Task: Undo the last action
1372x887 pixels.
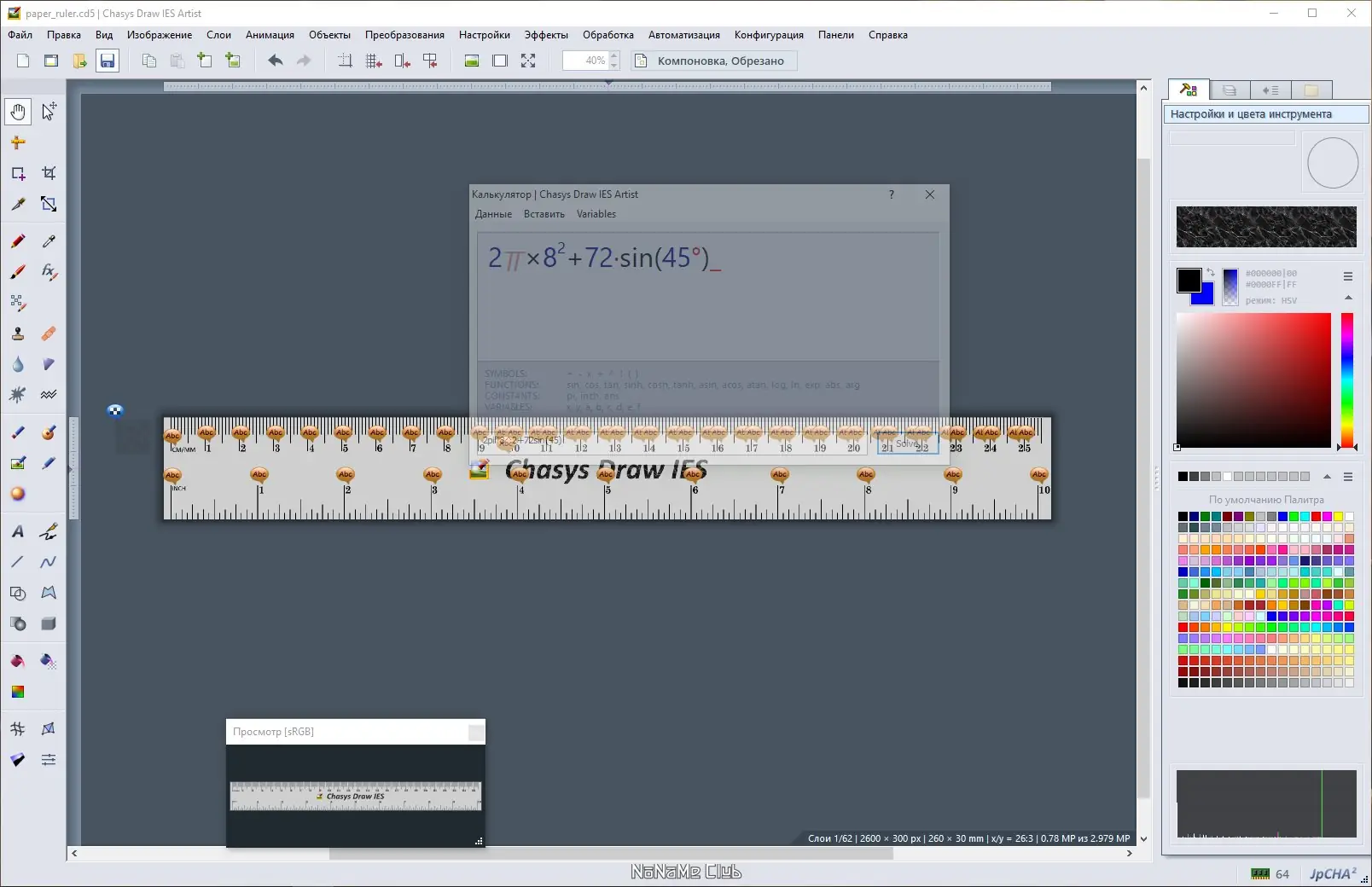Action: point(275,61)
